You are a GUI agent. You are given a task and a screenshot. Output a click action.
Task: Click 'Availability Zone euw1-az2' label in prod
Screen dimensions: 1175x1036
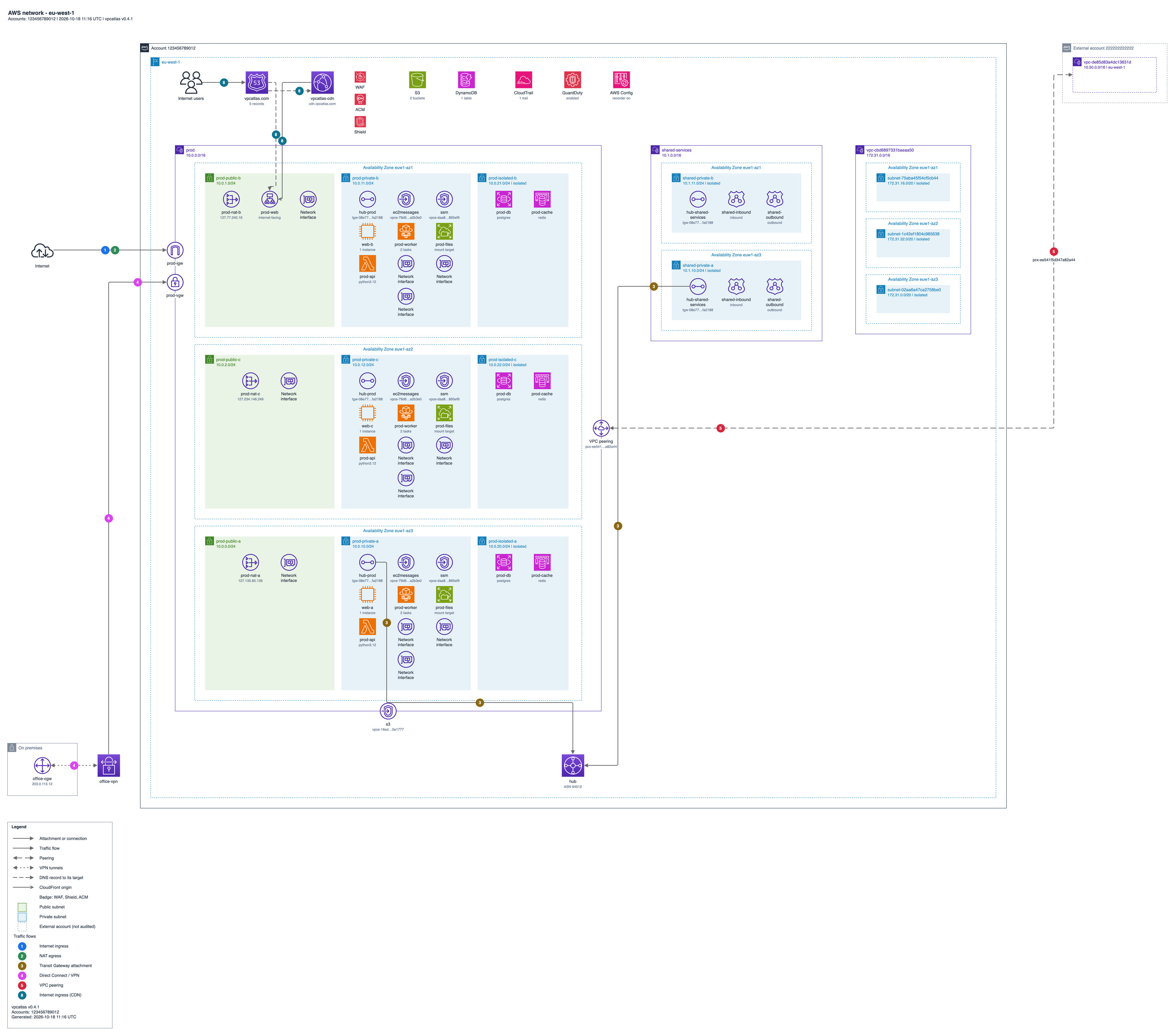[388, 350]
